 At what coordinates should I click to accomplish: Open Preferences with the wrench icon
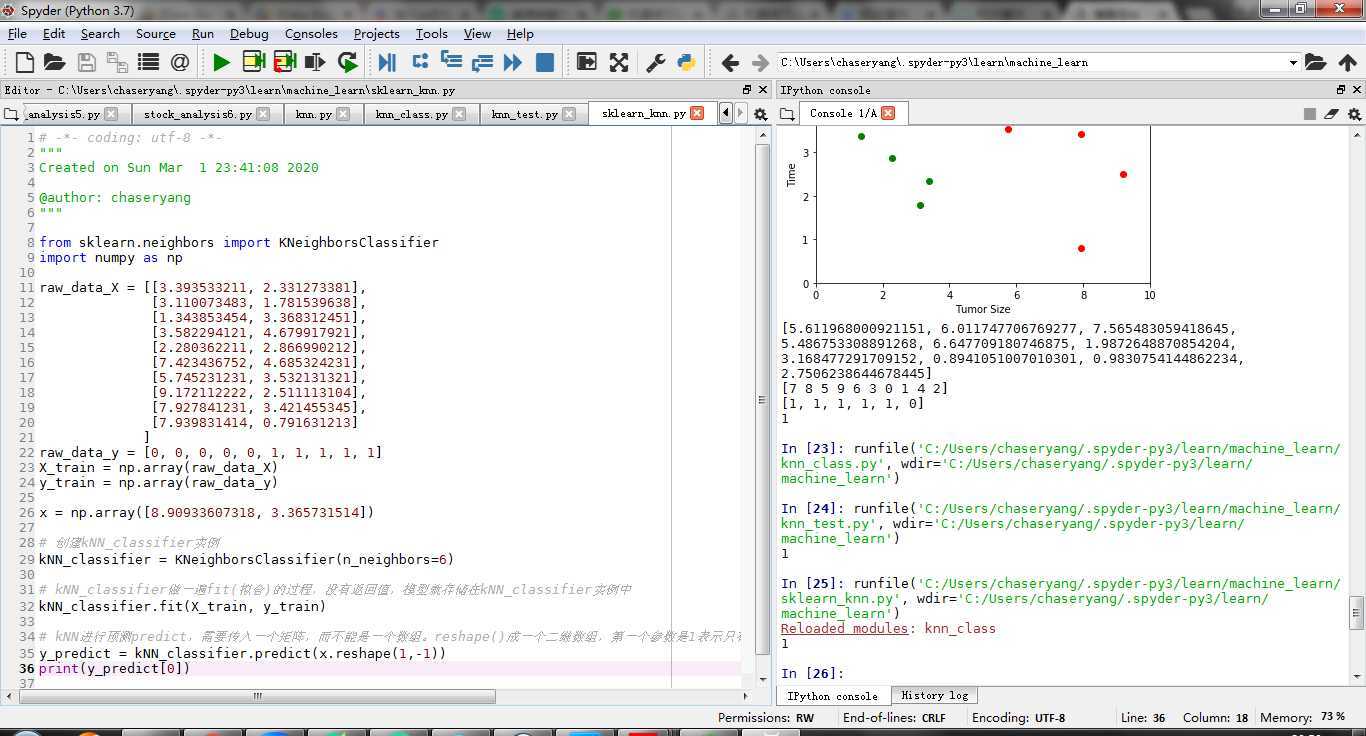click(x=656, y=62)
